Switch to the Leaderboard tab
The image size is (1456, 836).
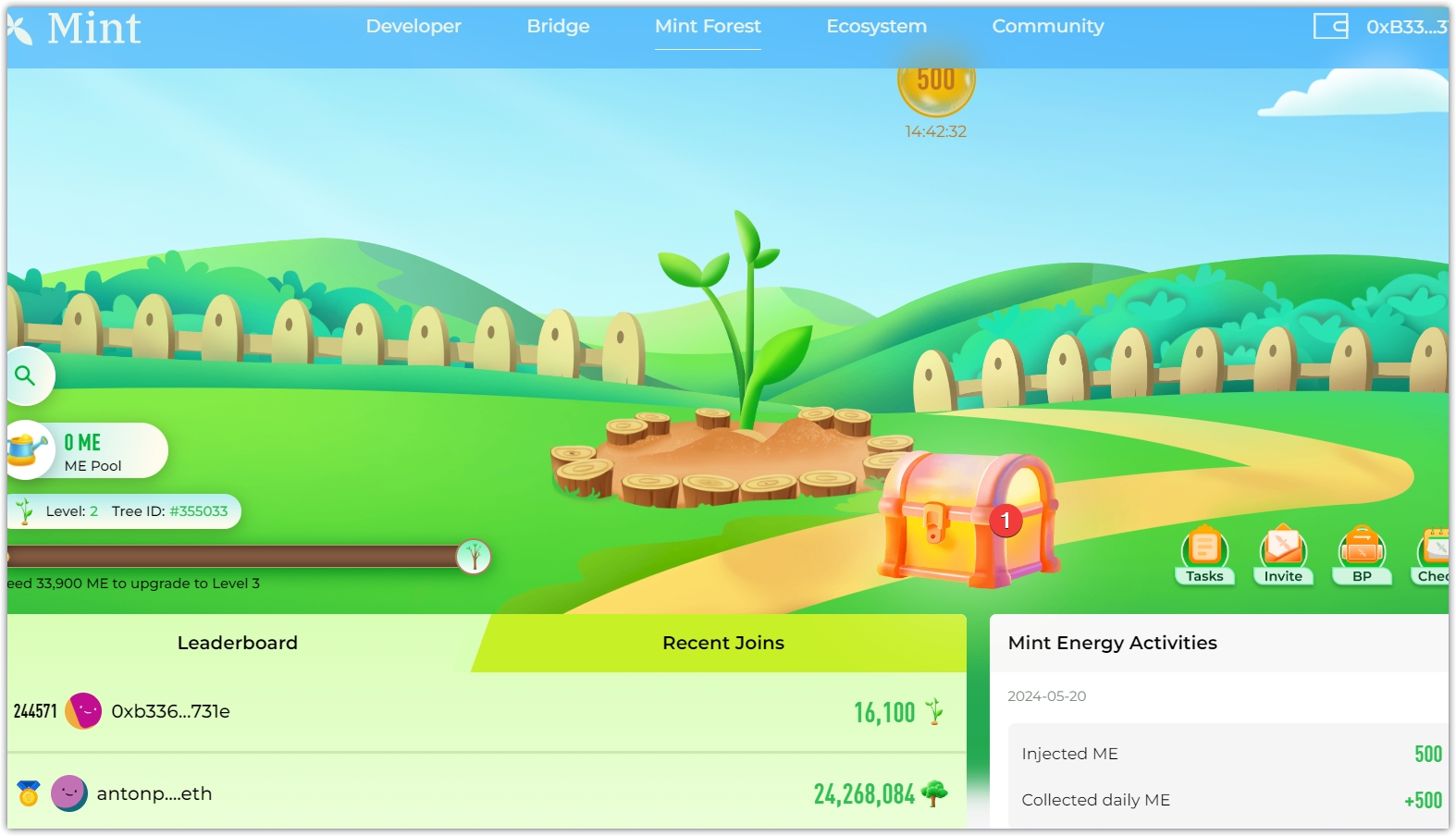click(238, 643)
